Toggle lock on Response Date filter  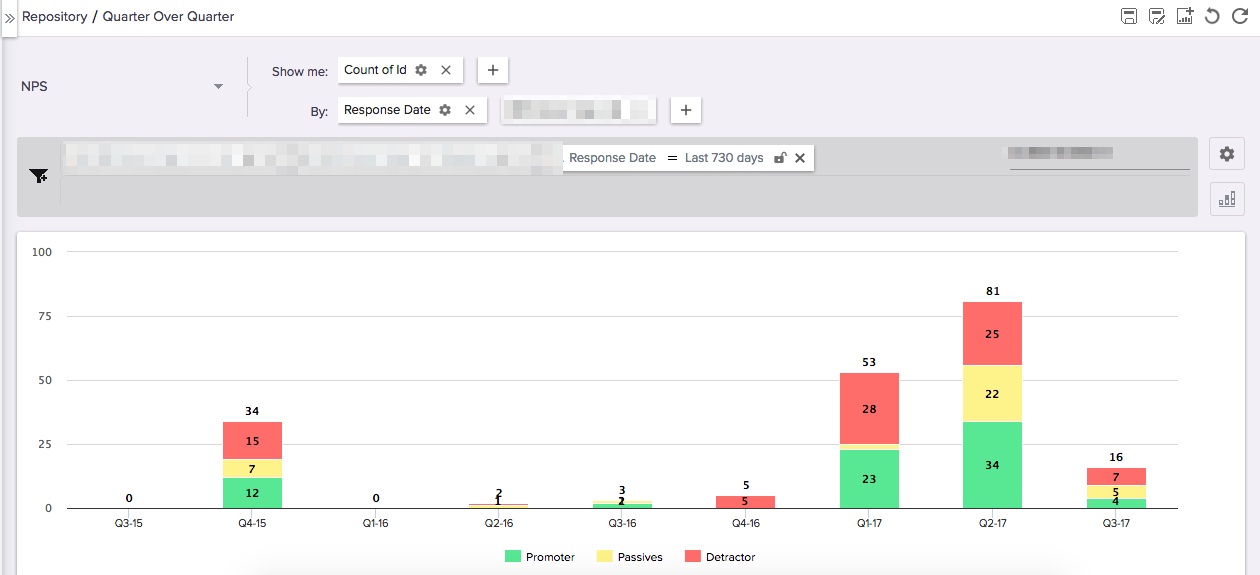[780, 158]
